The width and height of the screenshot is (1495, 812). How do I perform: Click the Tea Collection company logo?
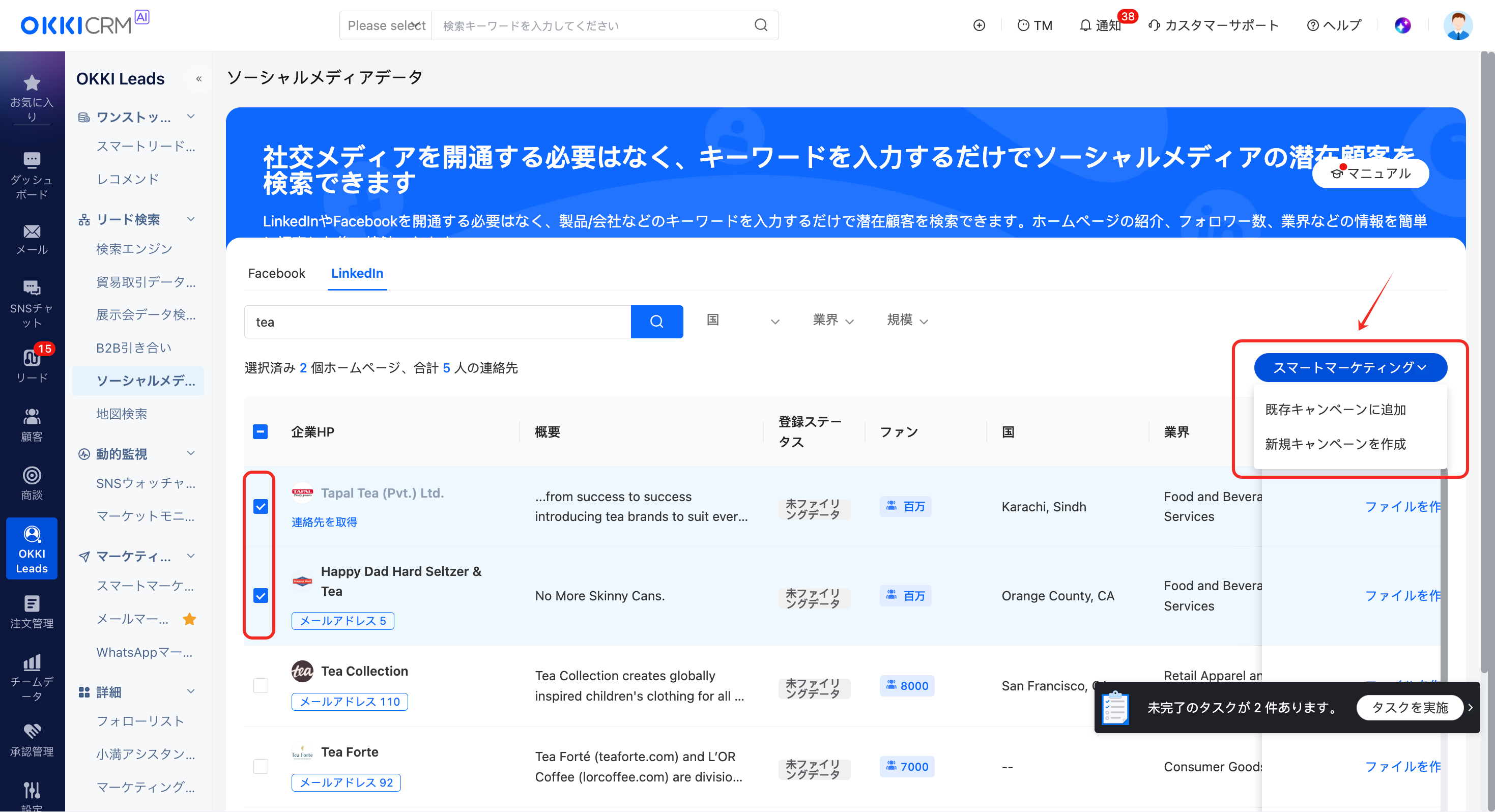tap(302, 672)
